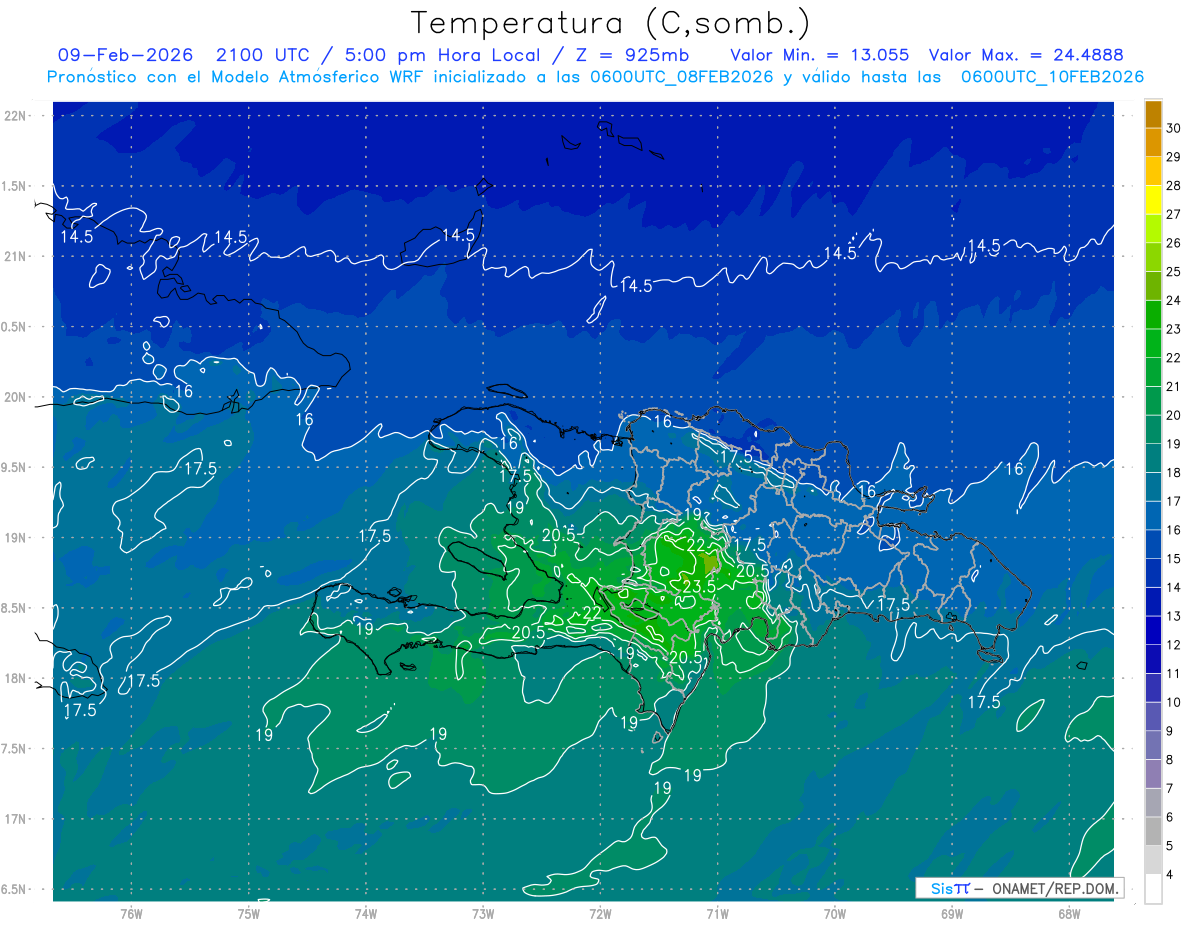The width and height of the screenshot is (1200, 927).
Task: Click the "71W" longitude axis label
Action: pyautogui.click(x=717, y=914)
